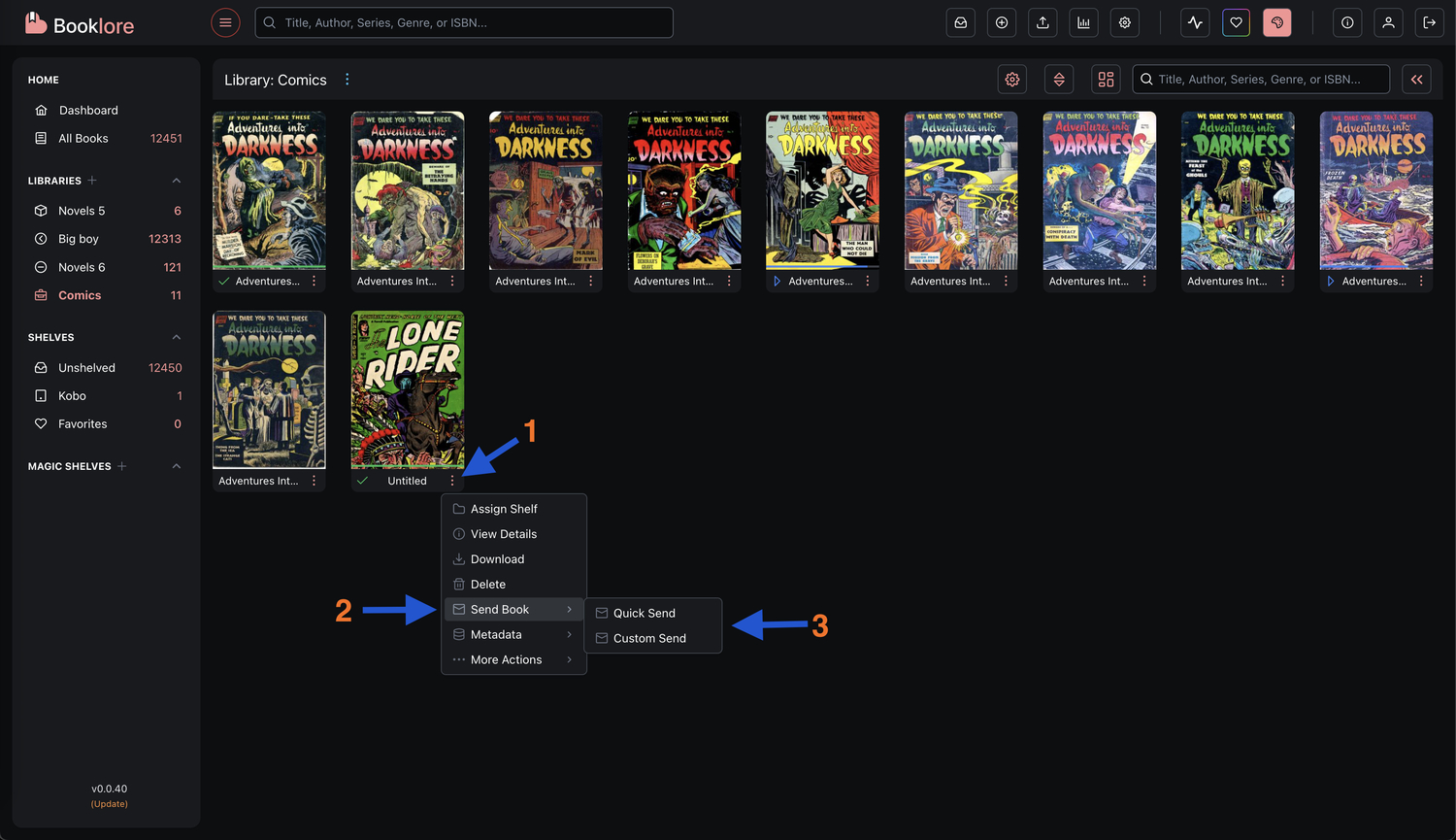Click the Lone Rider cover thumbnail
The height and width of the screenshot is (840, 1456).
tap(407, 389)
